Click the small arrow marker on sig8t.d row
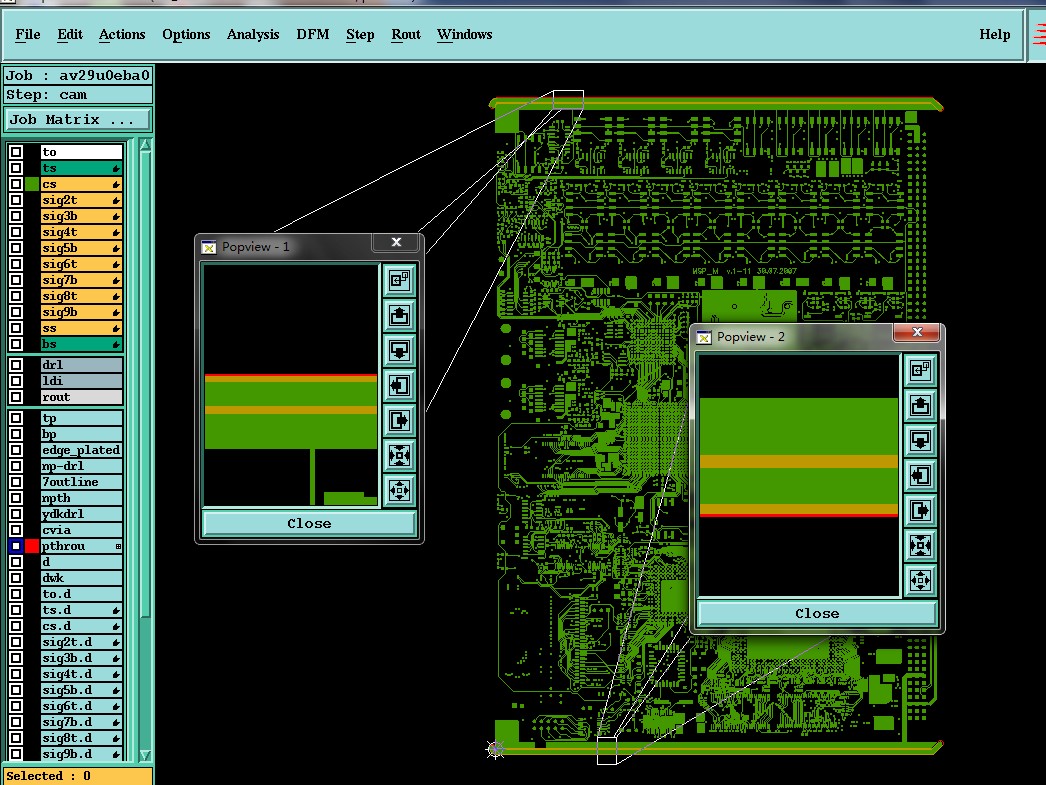Screen dimensions: 1046x785 116,738
